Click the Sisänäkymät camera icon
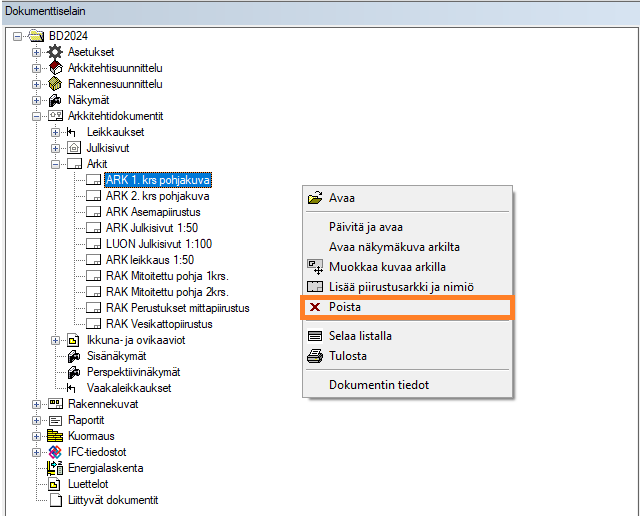640x516 pixels. pos(74,356)
